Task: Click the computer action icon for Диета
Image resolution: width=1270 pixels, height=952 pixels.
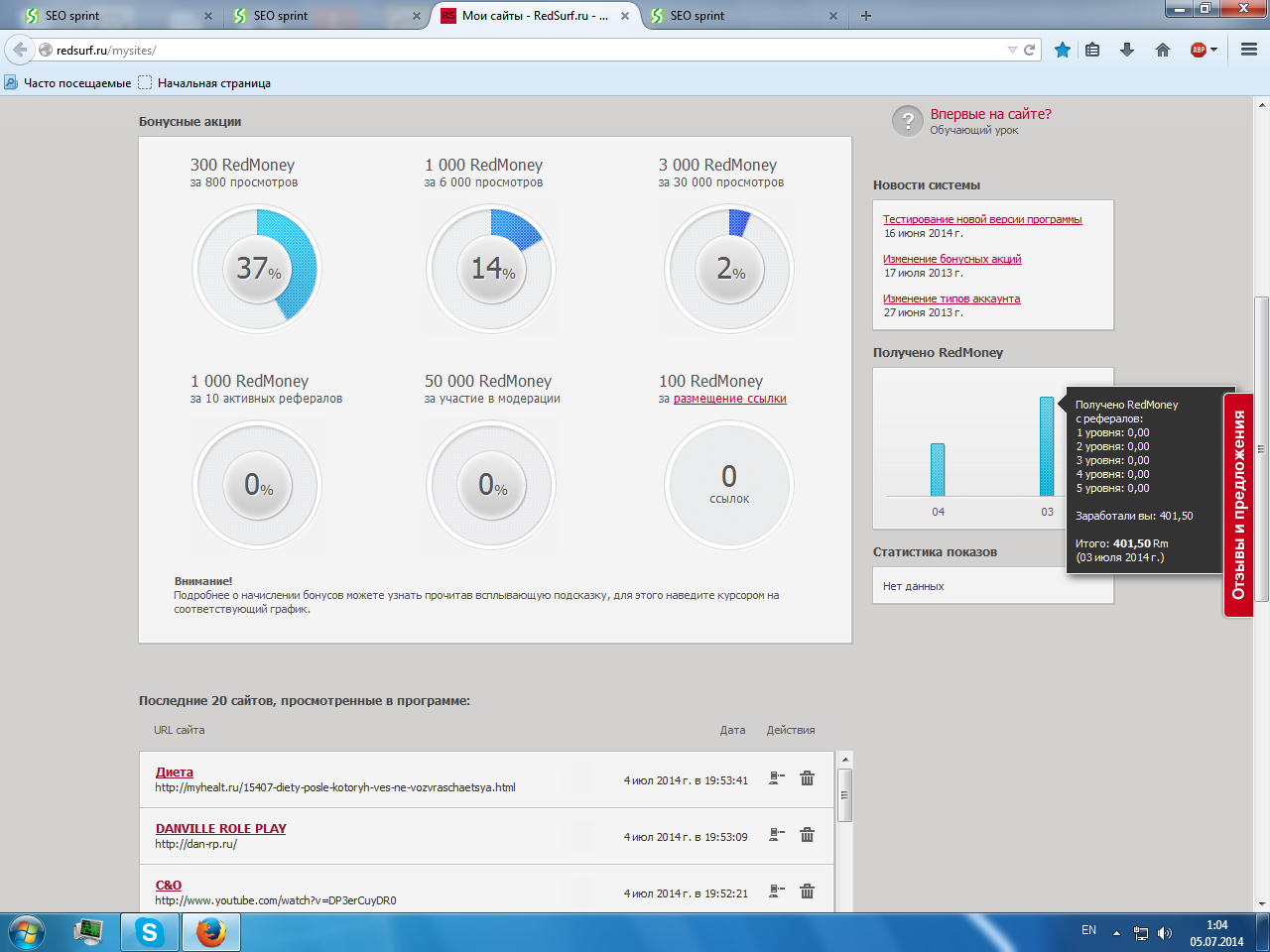Action: (x=777, y=778)
